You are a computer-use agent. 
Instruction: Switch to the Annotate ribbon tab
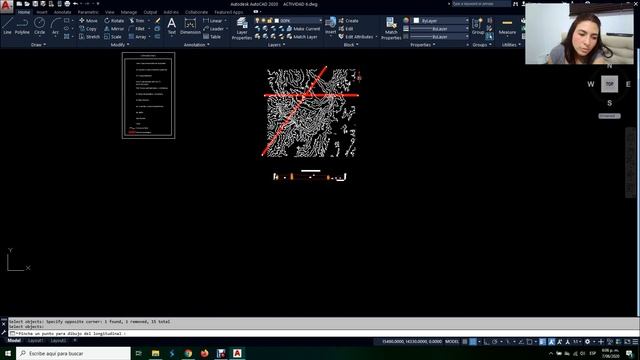[62, 12]
